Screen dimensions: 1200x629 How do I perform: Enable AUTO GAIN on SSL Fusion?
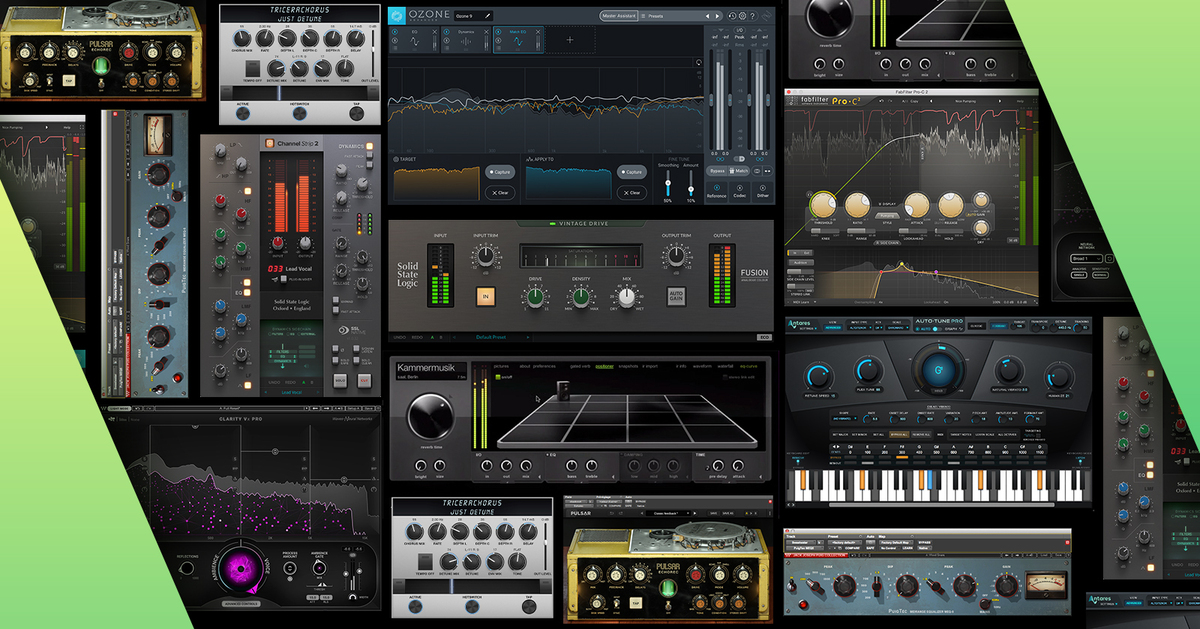(677, 297)
